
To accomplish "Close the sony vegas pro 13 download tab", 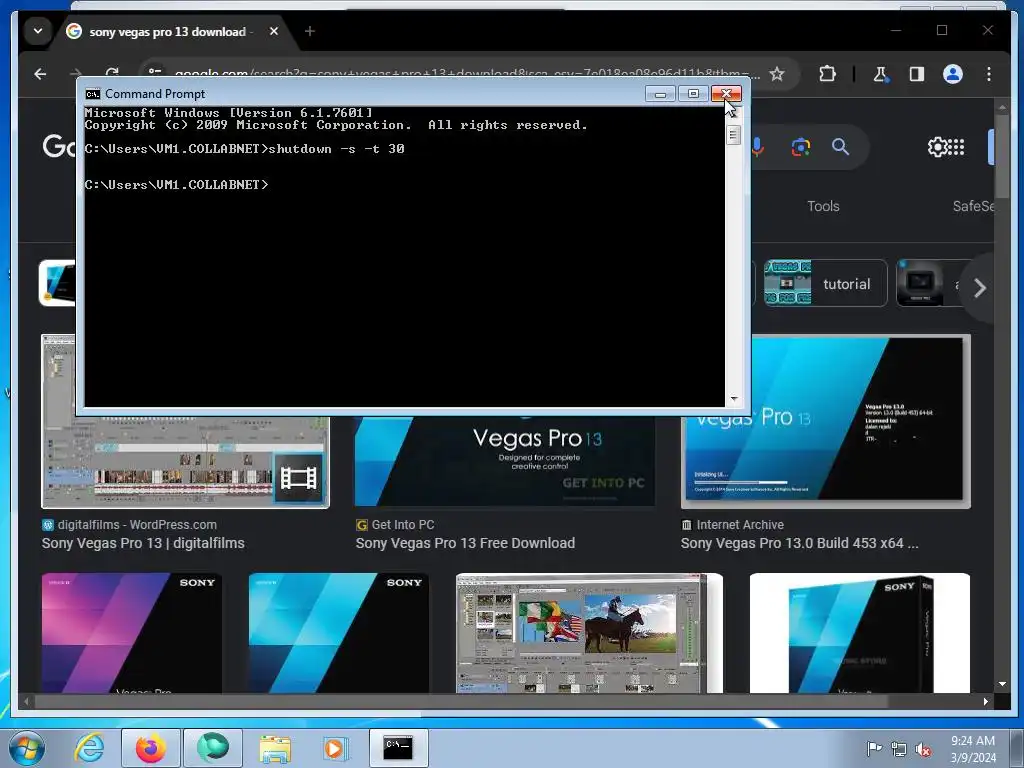I will 274,31.
